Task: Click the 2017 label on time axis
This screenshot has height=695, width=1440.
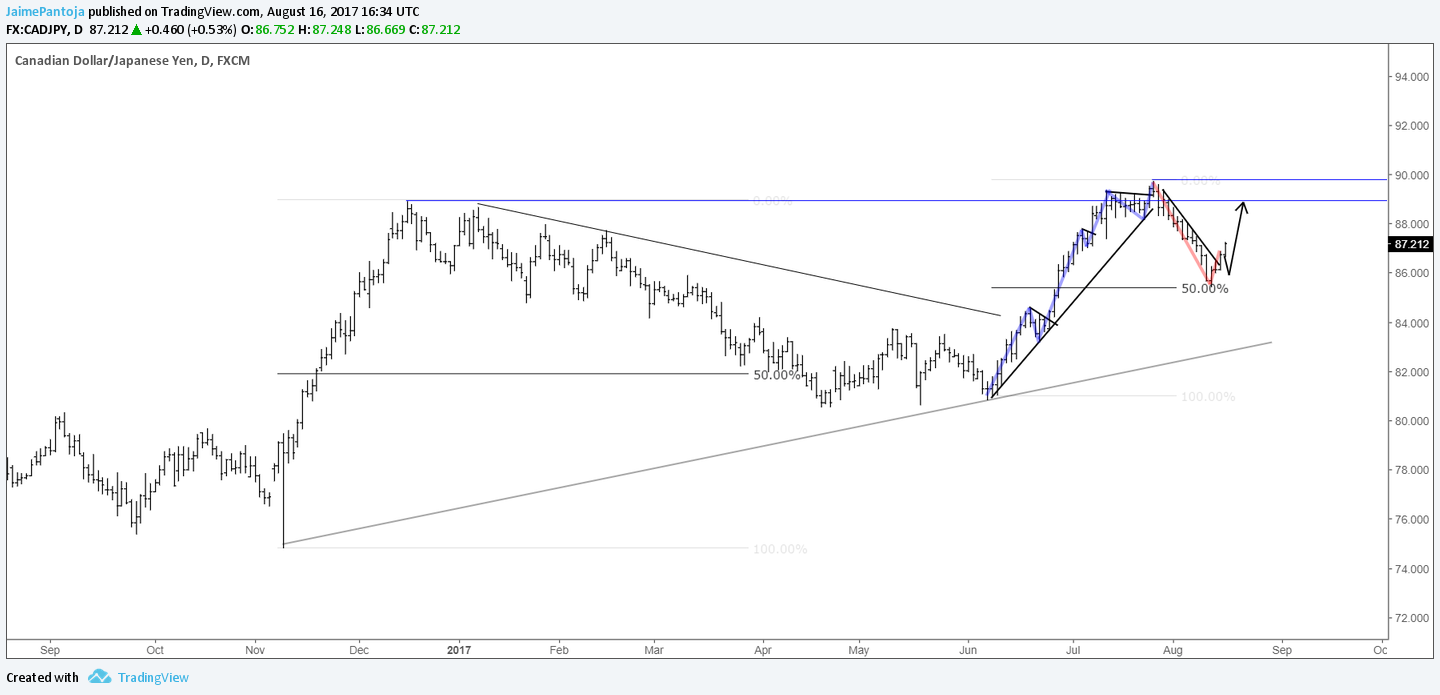Action: [x=460, y=649]
